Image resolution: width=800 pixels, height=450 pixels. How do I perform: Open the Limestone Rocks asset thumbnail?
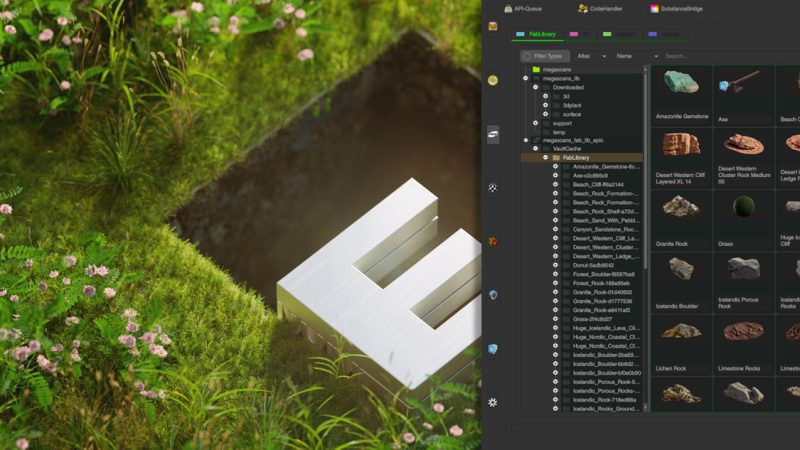(743, 344)
